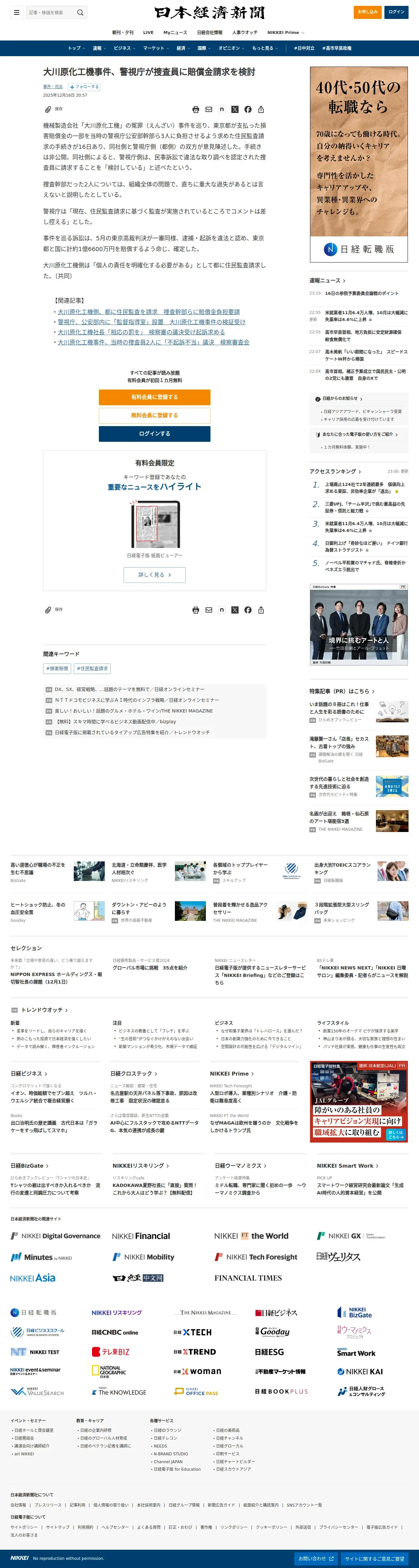Click the 日経ESG logo
This screenshot has width=419, height=1568.
pyautogui.click(x=270, y=1352)
